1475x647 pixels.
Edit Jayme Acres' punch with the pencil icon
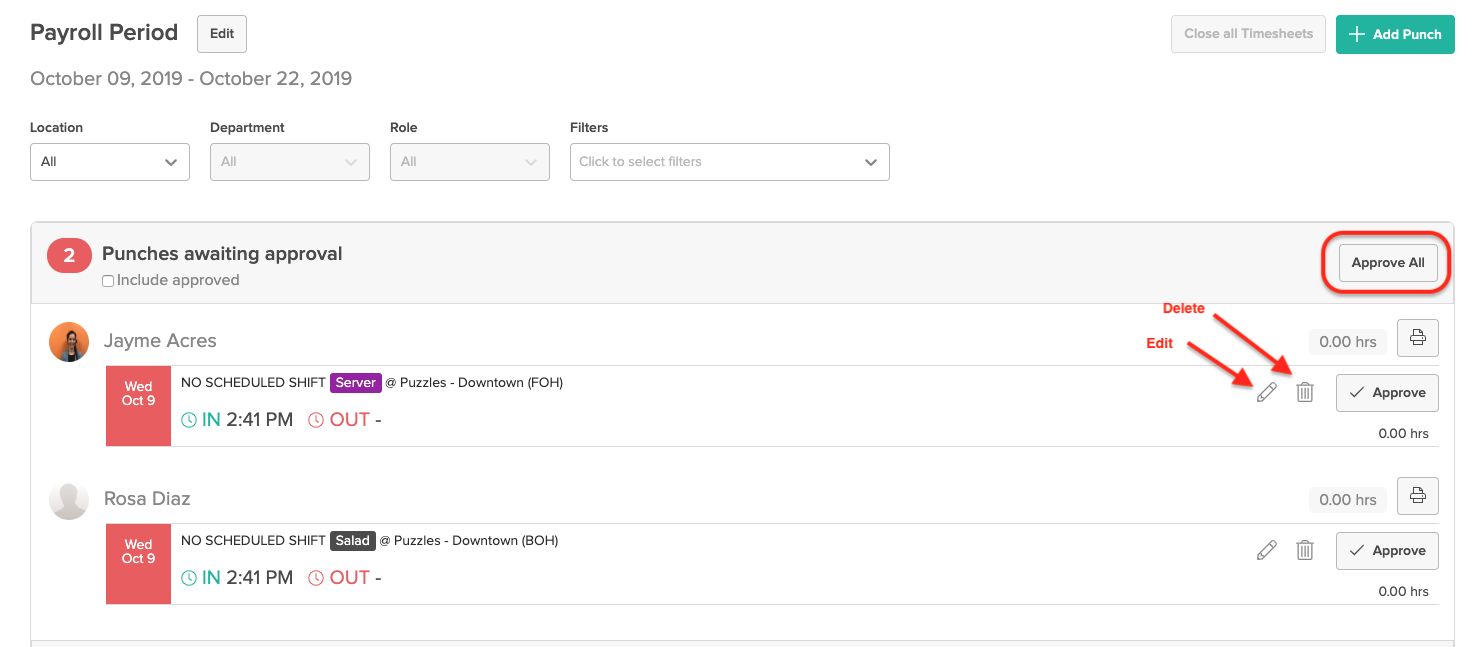coord(1266,392)
